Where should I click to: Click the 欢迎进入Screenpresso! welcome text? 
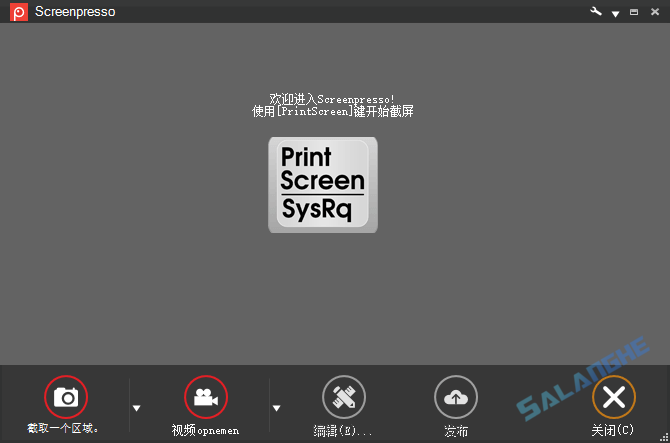coord(332,99)
